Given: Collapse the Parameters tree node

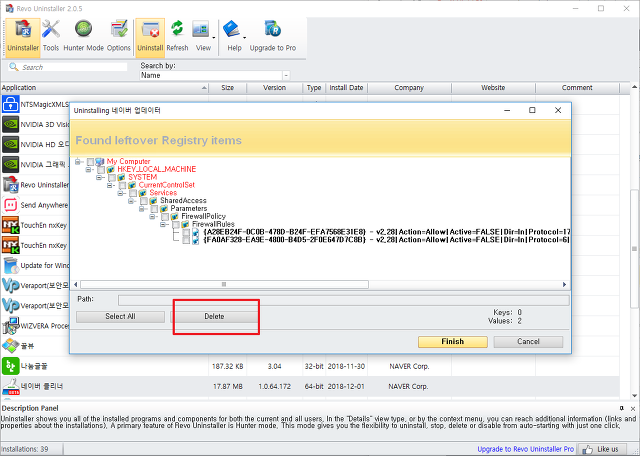Looking at the screenshot, I should (x=141, y=209).
